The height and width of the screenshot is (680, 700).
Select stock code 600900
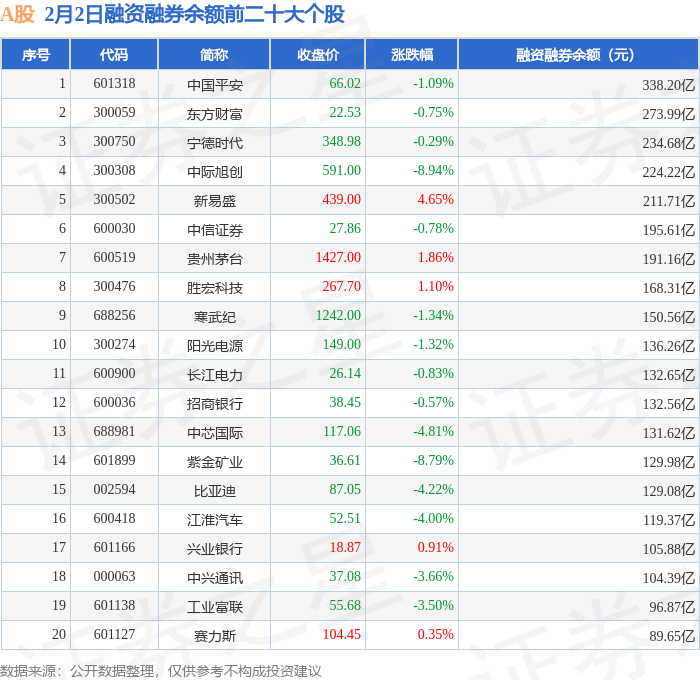click(114, 374)
